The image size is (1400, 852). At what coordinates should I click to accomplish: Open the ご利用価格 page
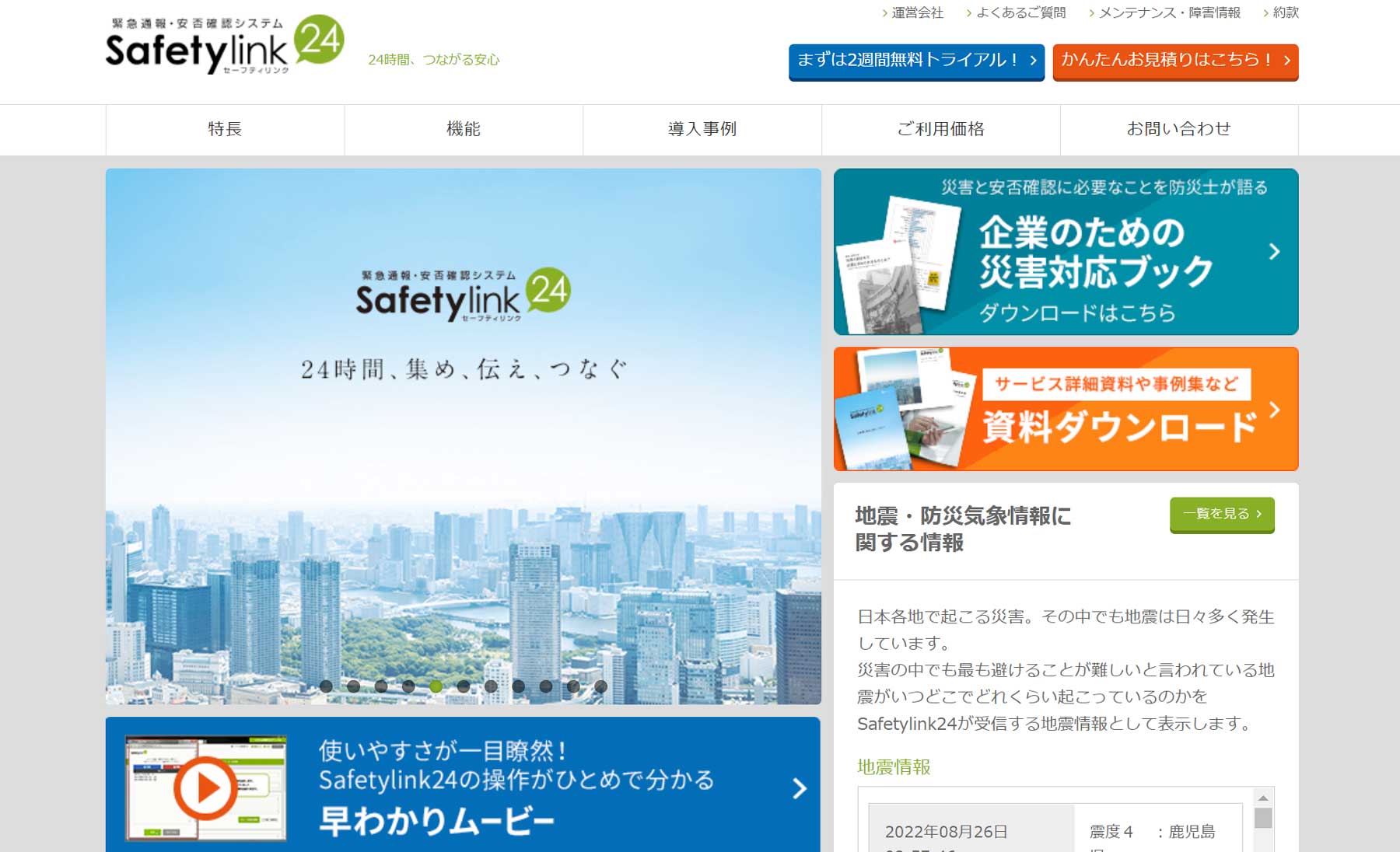[x=941, y=129]
